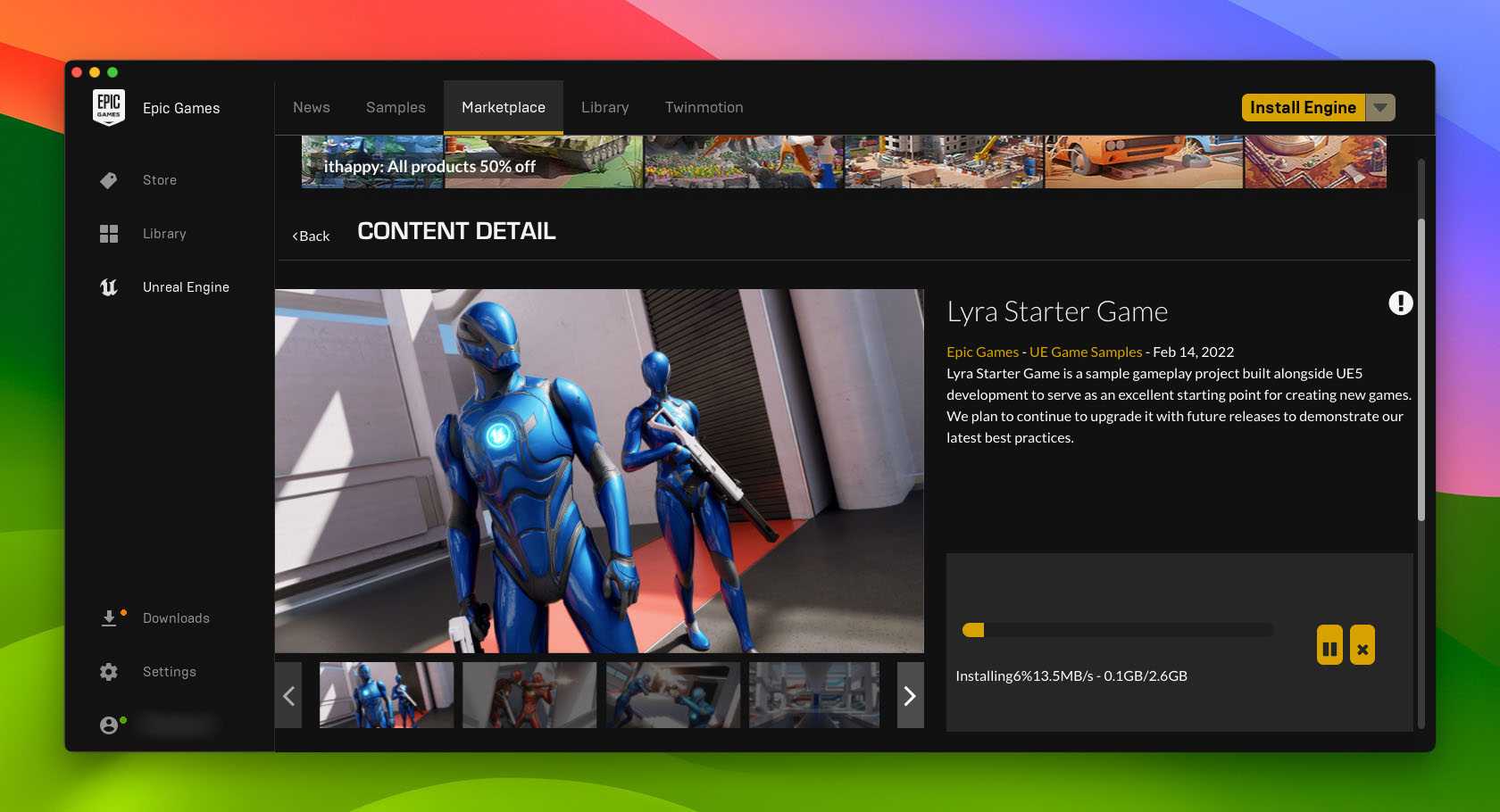Click the user account profile icon
This screenshot has width=1500, height=812.
tap(109, 725)
